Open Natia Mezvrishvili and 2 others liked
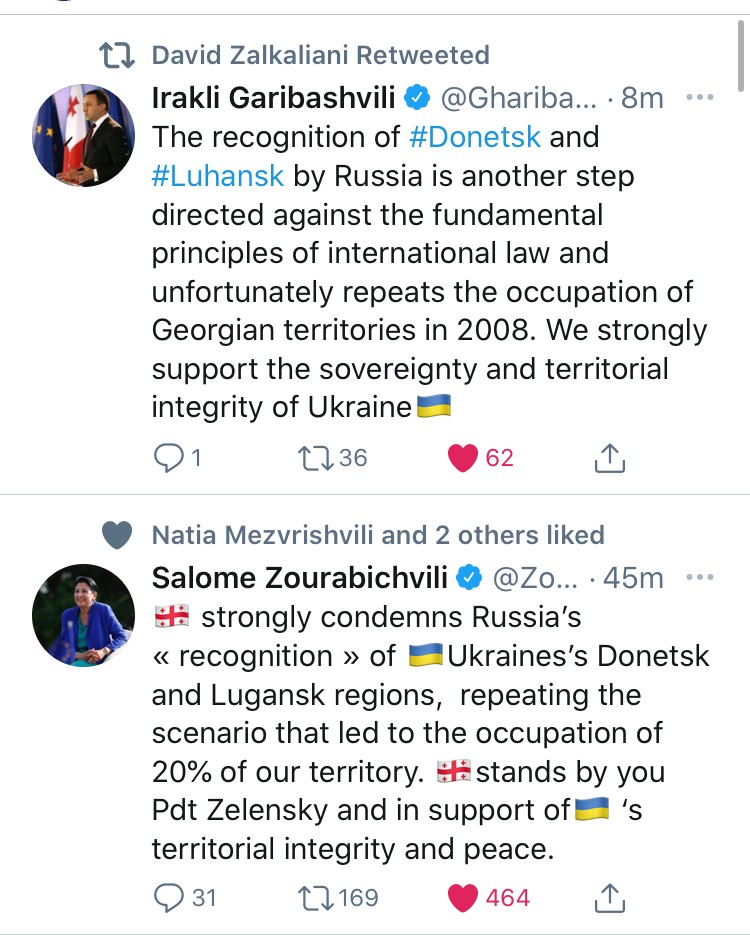750x935 pixels. click(378, 535)
